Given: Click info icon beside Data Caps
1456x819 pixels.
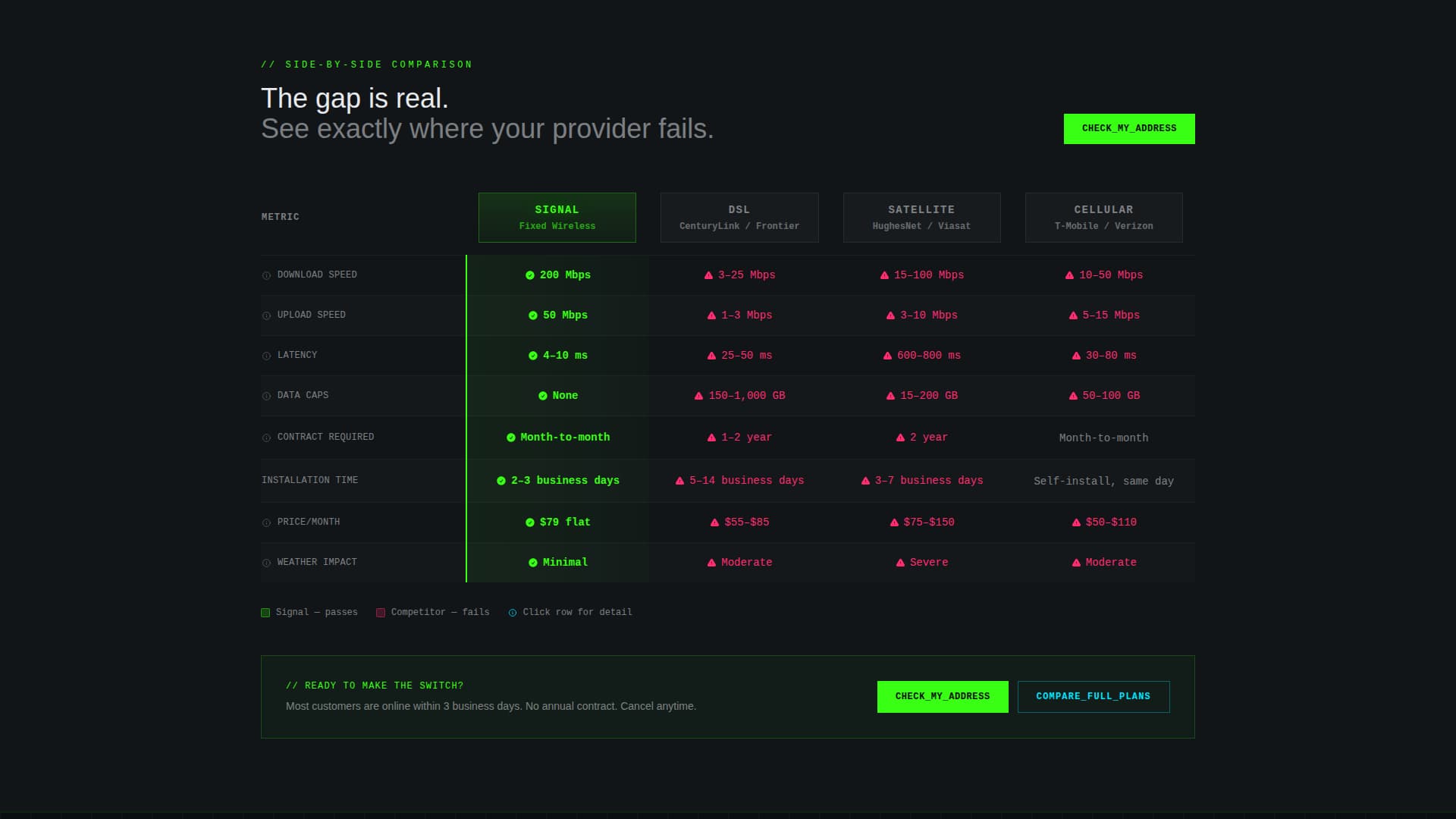Looking at the screenshot, I should coord(266,396).
